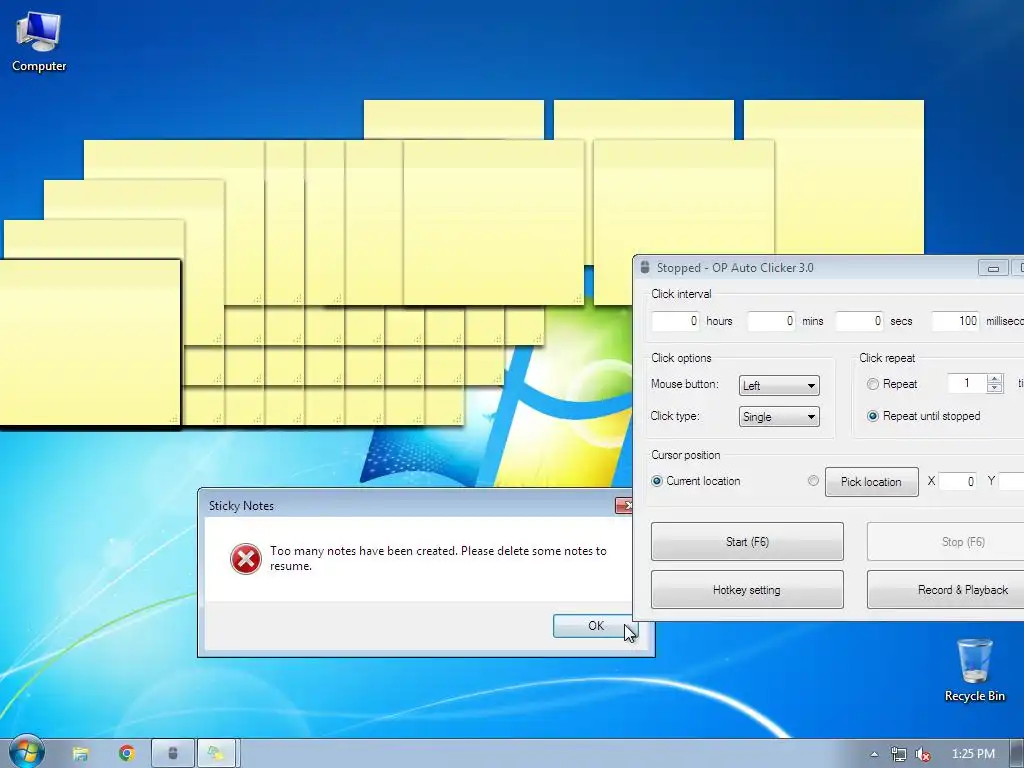This screenshot has width=1024, height=768.
Task: Open the taskbar clock showing 1:25 PM
Action: point(973,754)
